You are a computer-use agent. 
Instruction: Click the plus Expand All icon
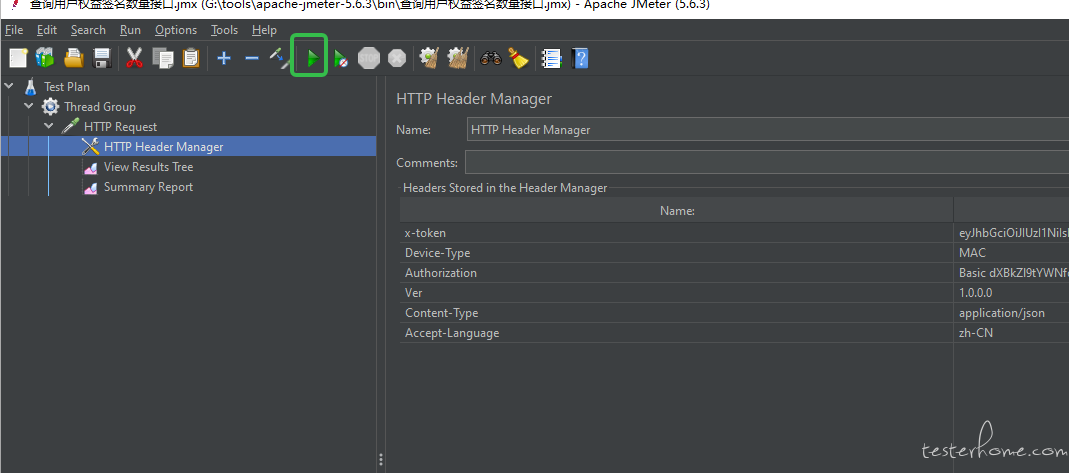click(224, 58)
